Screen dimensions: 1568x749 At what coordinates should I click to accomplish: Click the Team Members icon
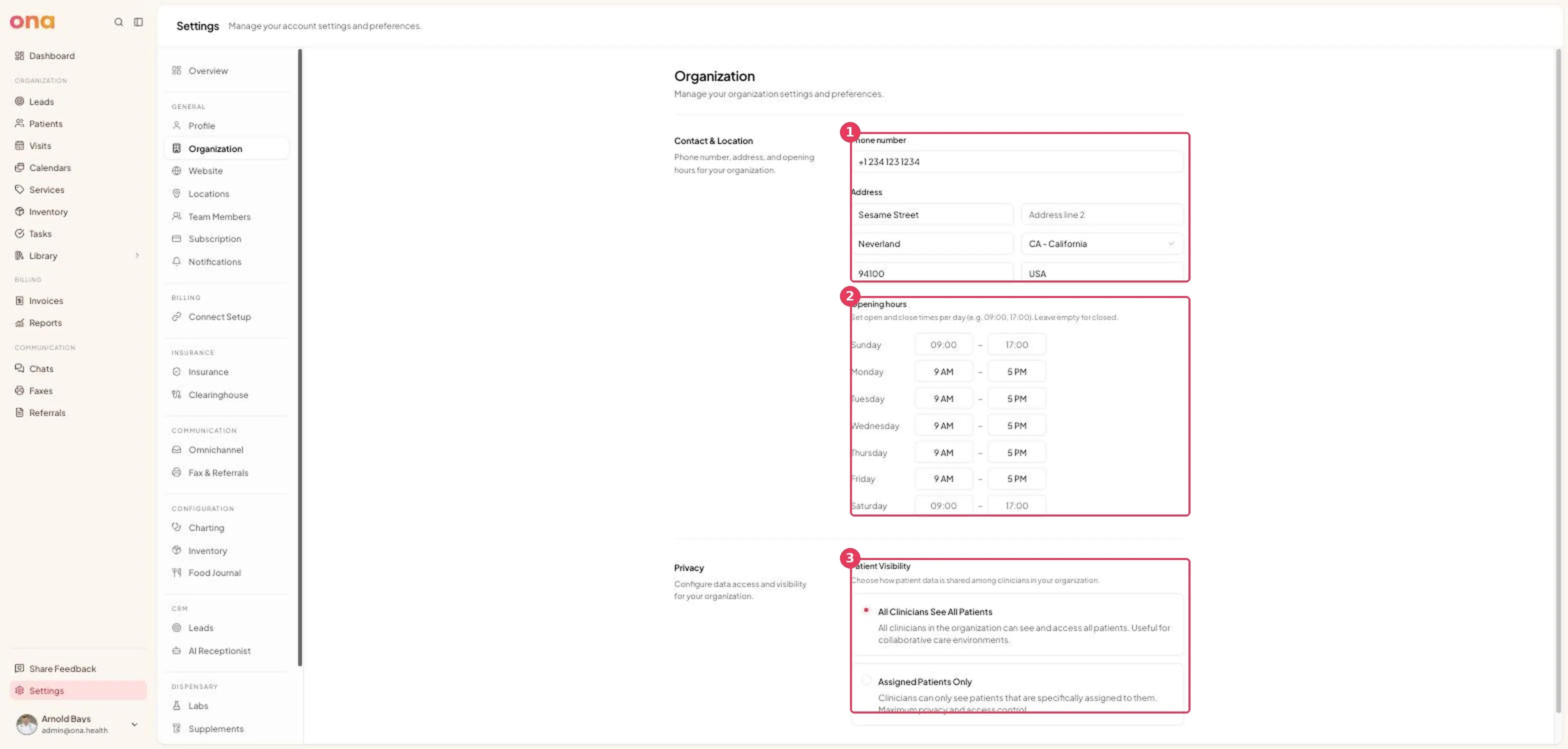coord(176,216)
